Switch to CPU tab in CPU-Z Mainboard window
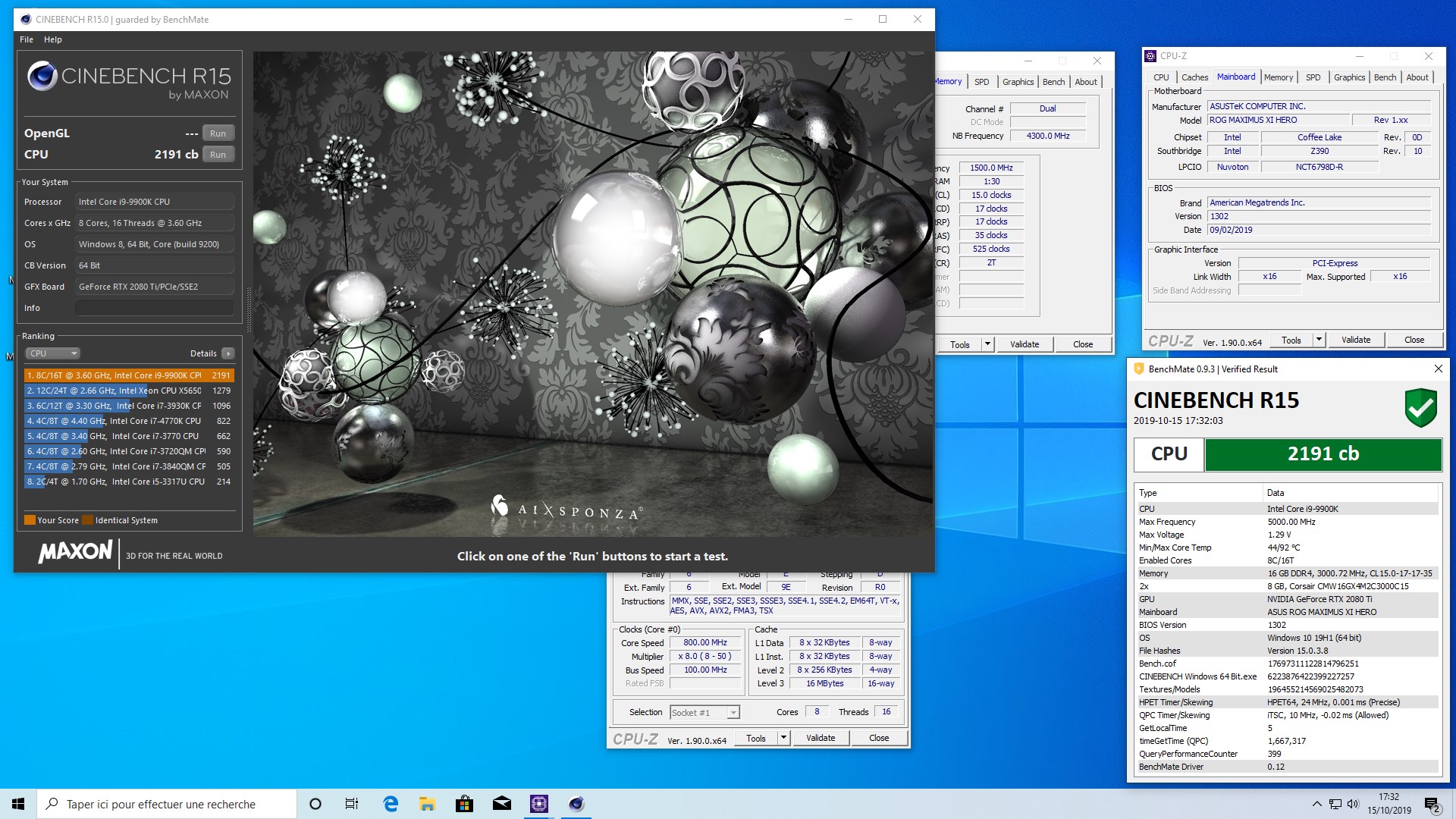This screenshot has width=1456, height=819. (x=1161, y=77)
